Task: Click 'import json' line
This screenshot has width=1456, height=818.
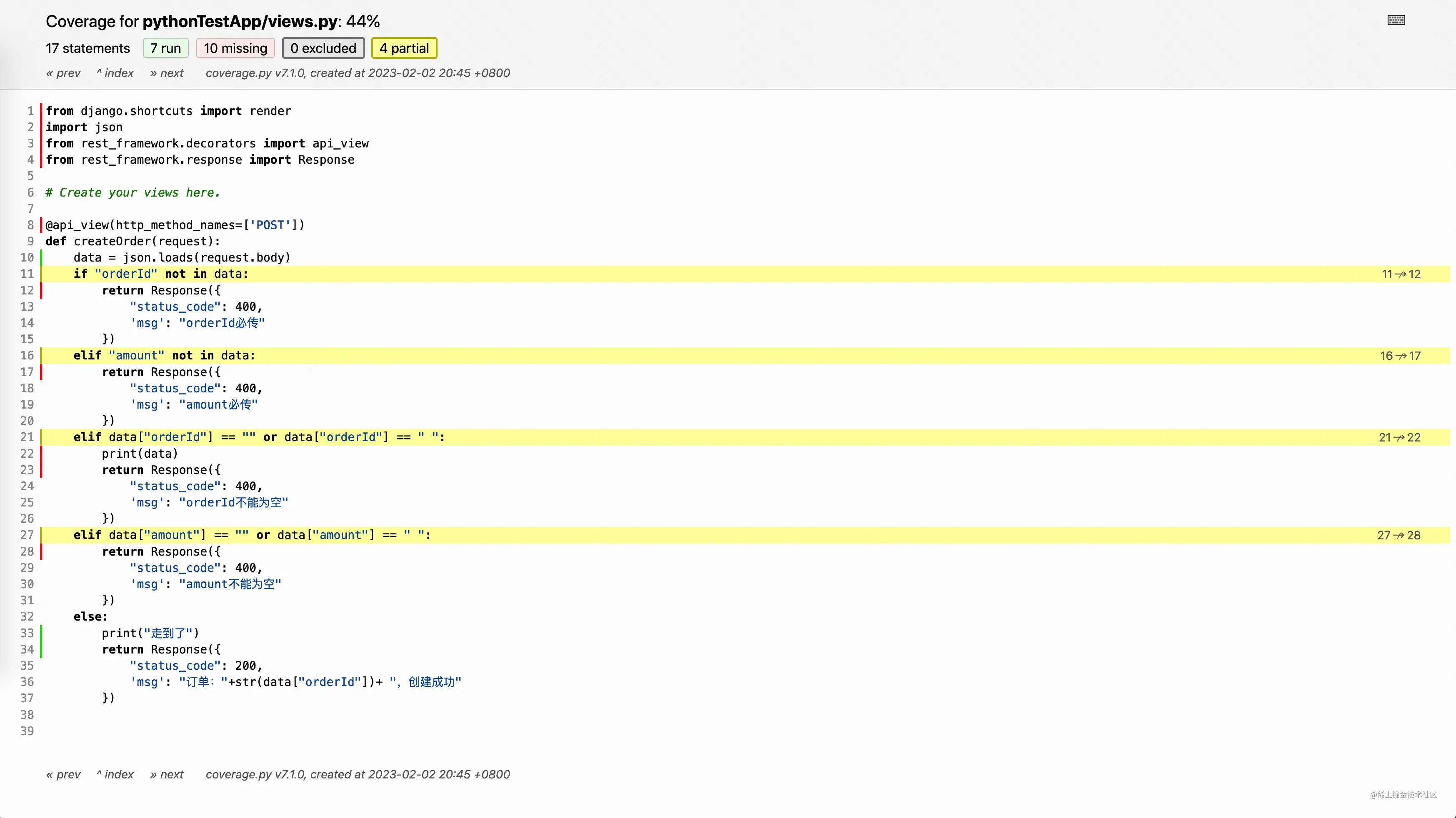Action: [x=84, y=127]
